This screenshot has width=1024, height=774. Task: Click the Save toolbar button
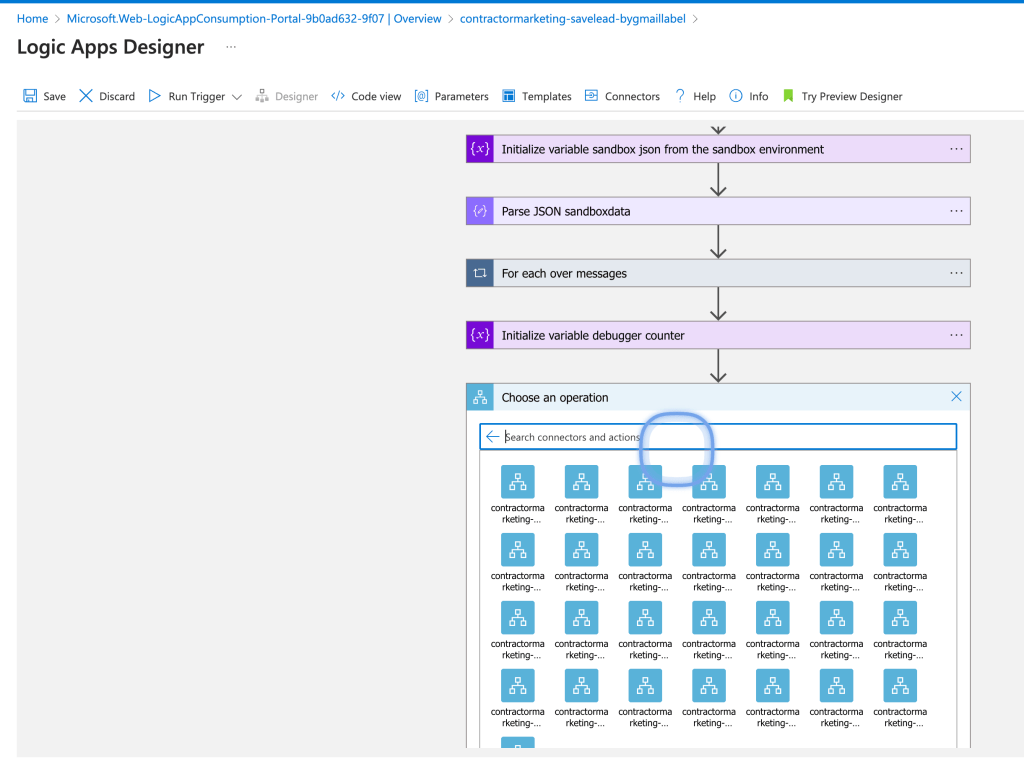point(44,96)
